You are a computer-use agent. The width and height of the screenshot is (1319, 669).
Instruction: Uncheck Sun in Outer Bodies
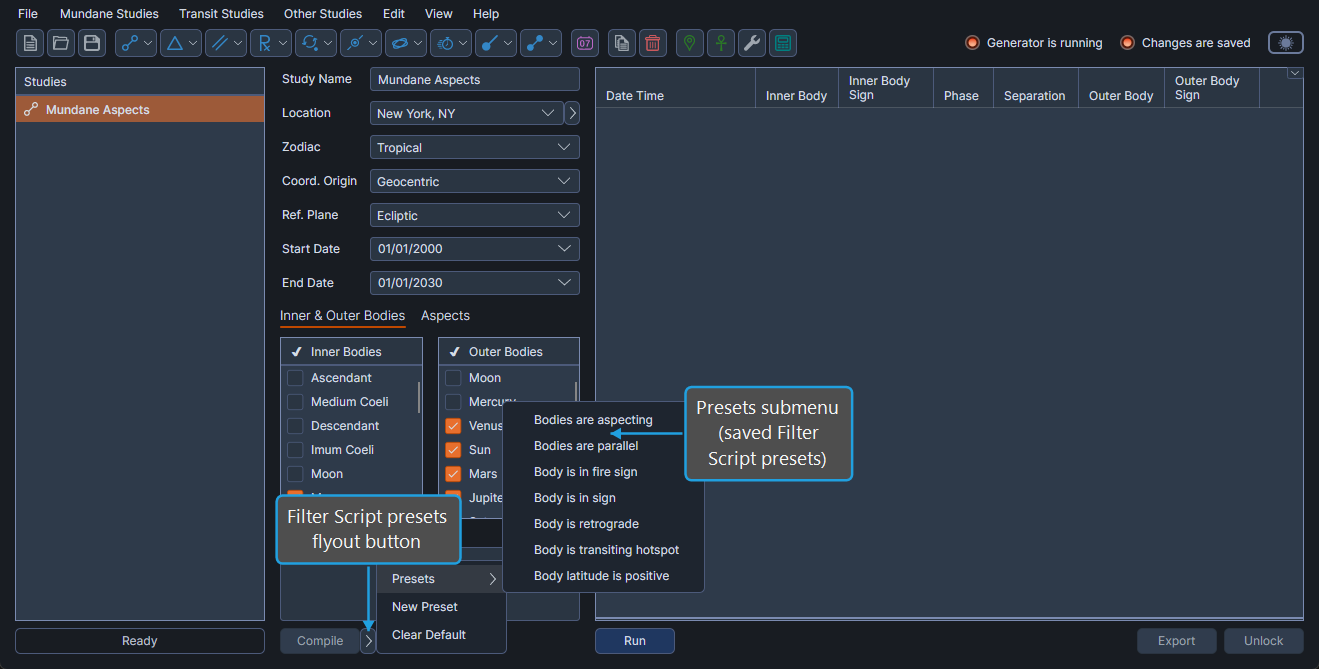[x=453, y=450]
